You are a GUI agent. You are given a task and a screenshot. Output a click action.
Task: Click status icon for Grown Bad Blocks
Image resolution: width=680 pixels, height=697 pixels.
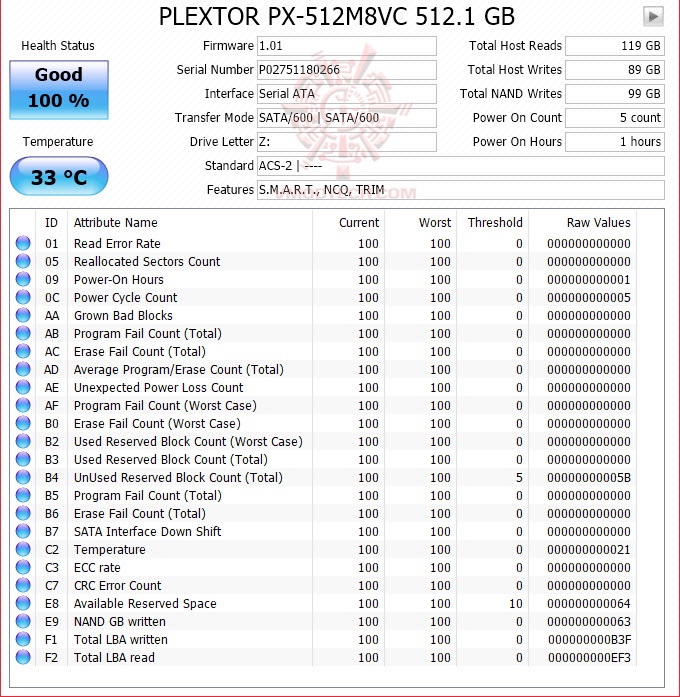[23, 315]
